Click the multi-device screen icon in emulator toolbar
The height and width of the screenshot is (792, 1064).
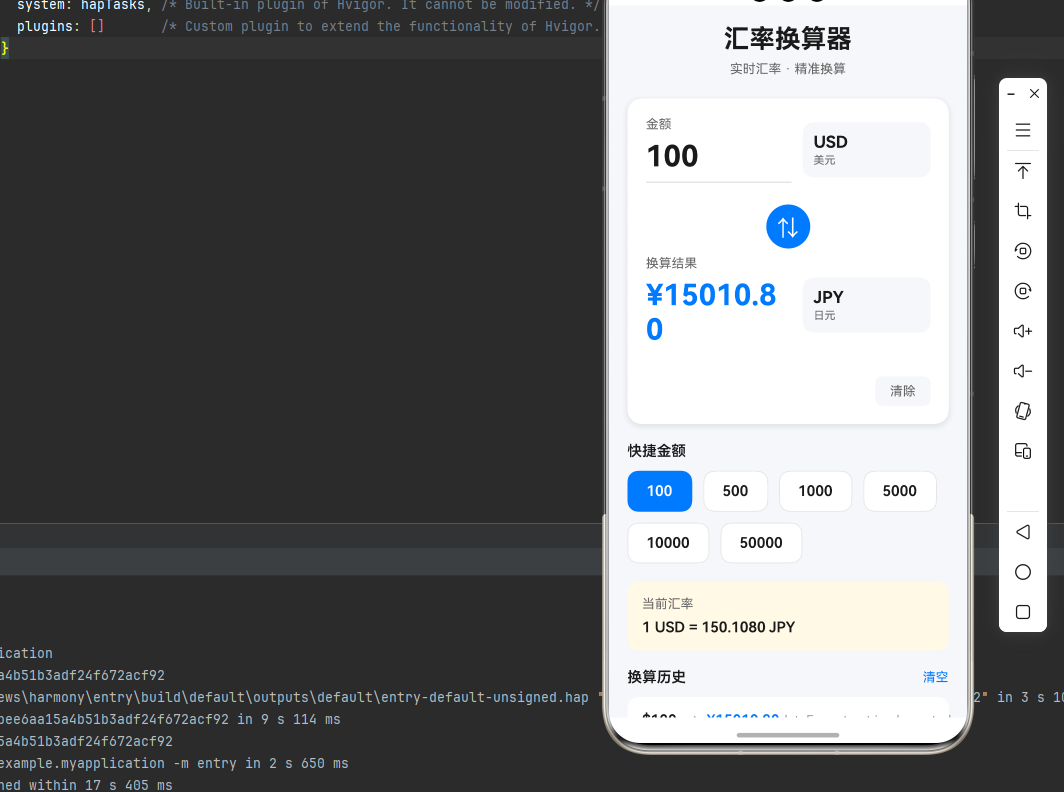coord(1023,451)
